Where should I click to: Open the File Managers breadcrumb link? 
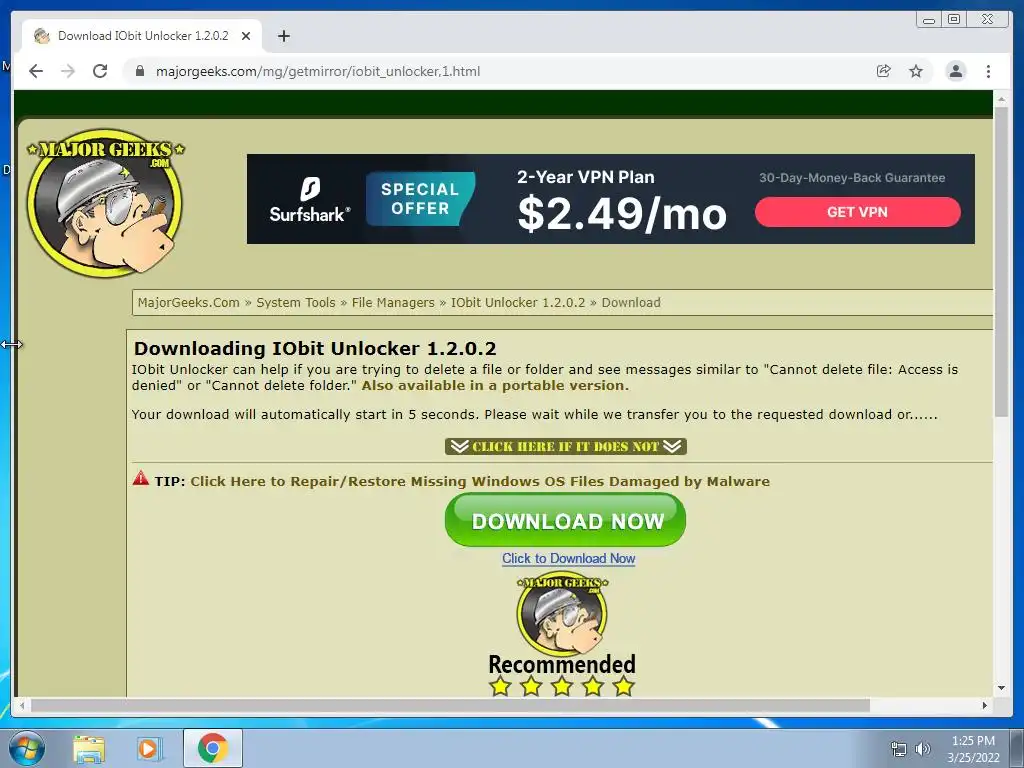coord(393,302)
